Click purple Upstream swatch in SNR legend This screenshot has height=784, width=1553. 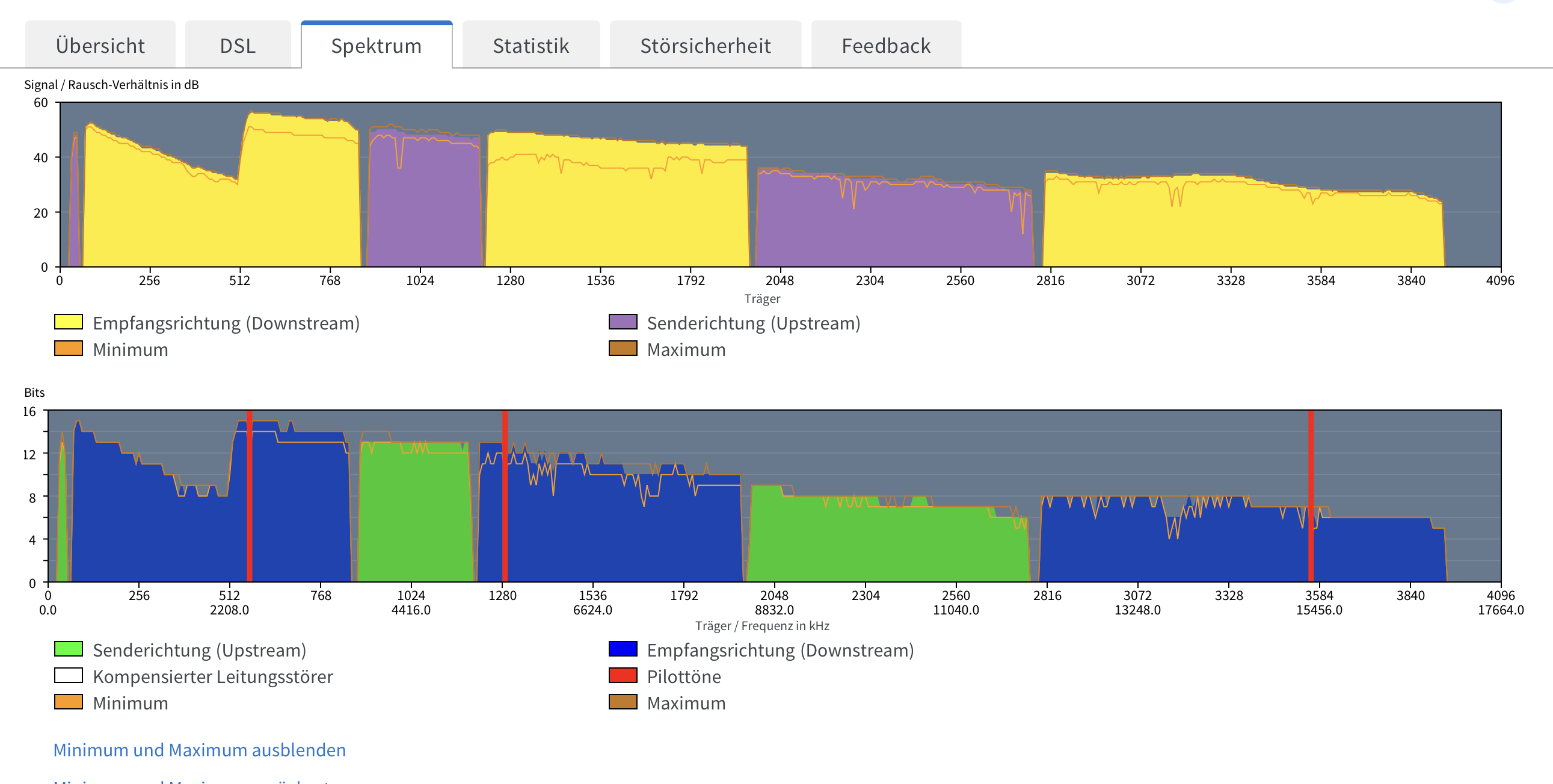click(x=623, y=322)
